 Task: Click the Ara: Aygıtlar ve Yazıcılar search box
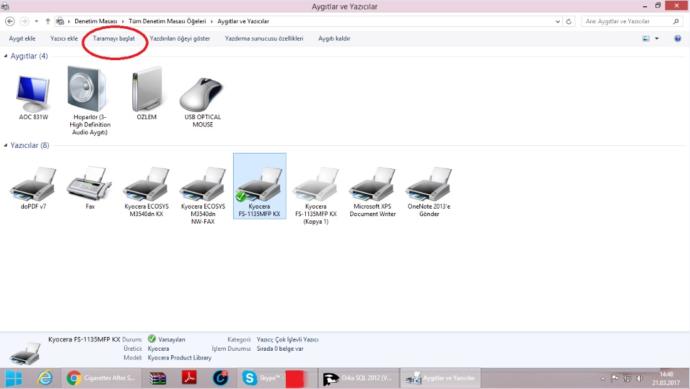627,21
